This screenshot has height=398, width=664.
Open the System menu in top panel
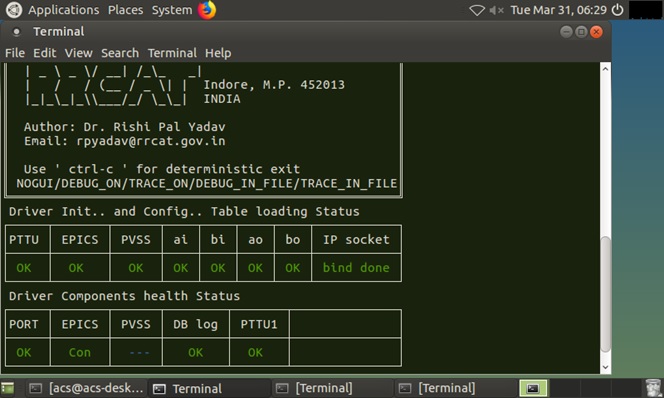(x=172, y=10)
